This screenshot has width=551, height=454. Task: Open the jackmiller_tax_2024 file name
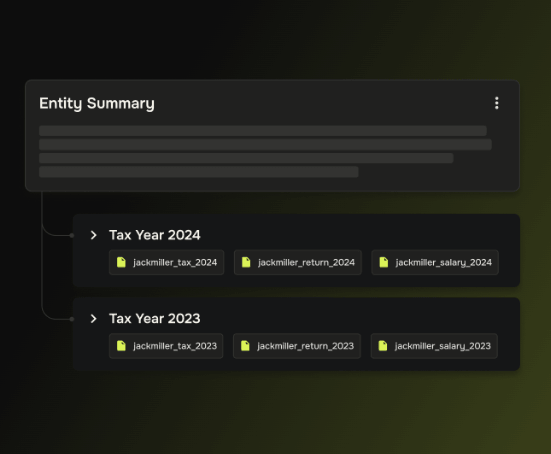pyautogui.click(x=175, y=262)
